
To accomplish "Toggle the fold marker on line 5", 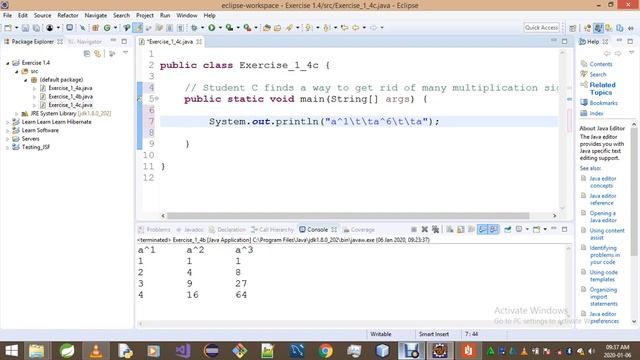I will 157,99.
